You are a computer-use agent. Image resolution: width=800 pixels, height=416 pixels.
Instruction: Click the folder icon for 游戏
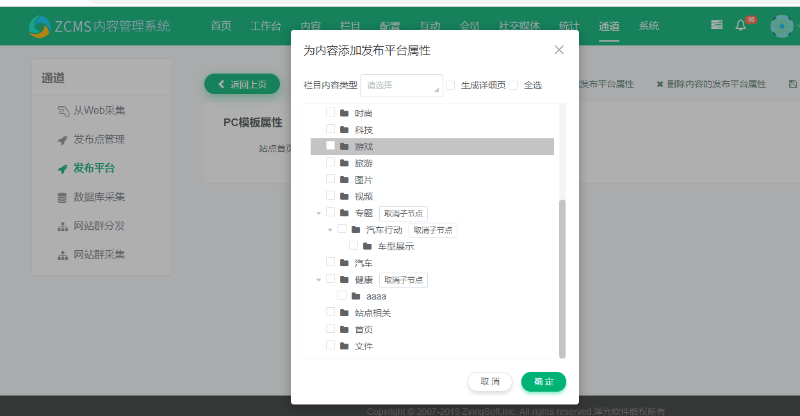[x=344, y=146]
